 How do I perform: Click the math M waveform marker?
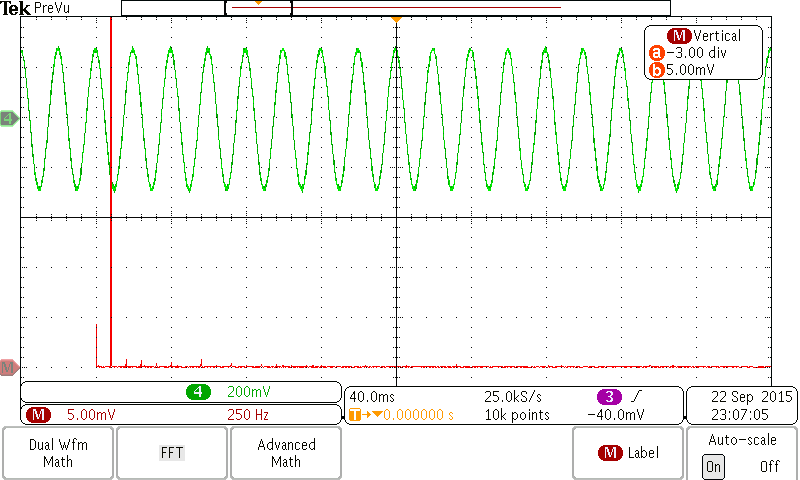9,367
